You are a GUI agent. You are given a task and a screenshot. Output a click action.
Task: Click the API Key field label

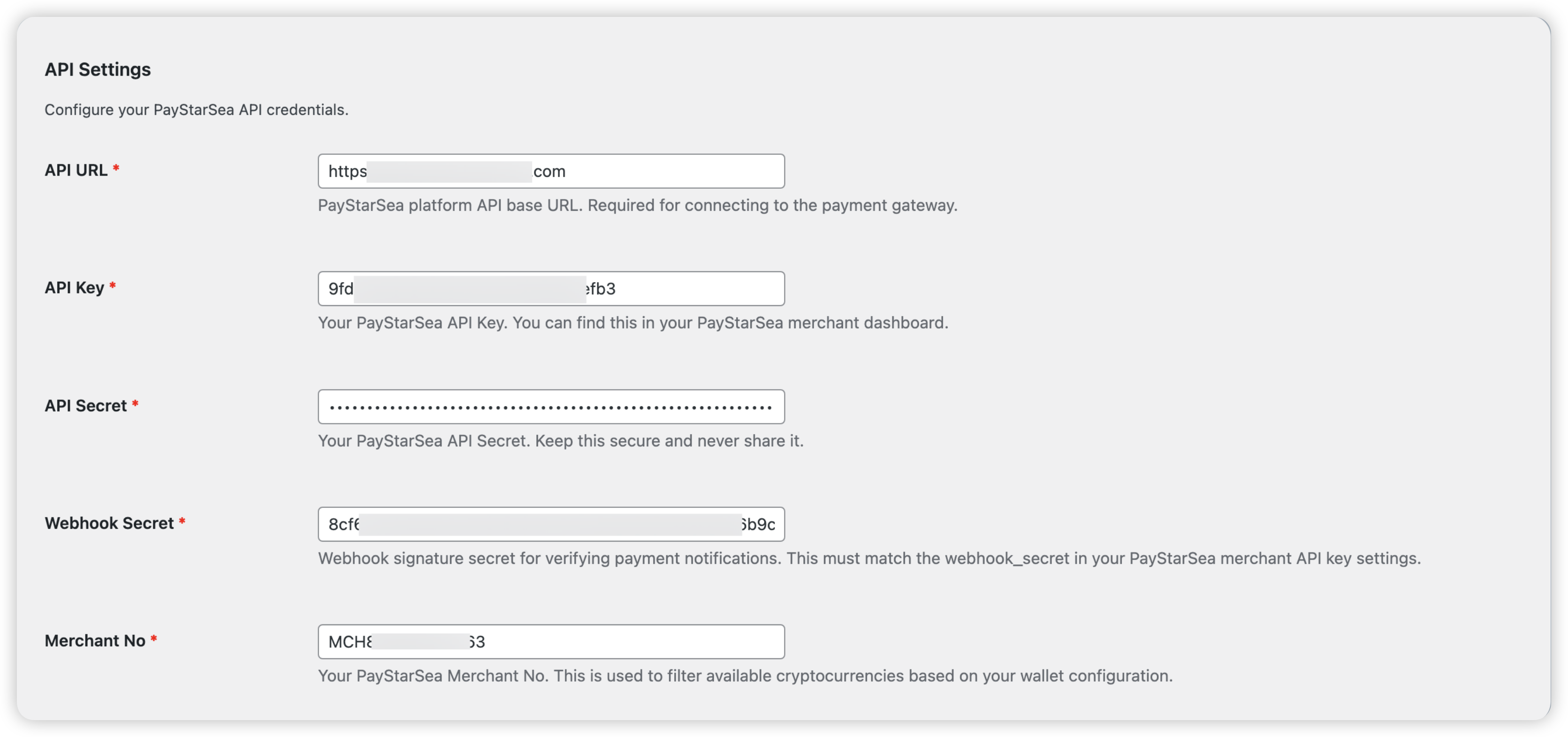coord(76,287)
